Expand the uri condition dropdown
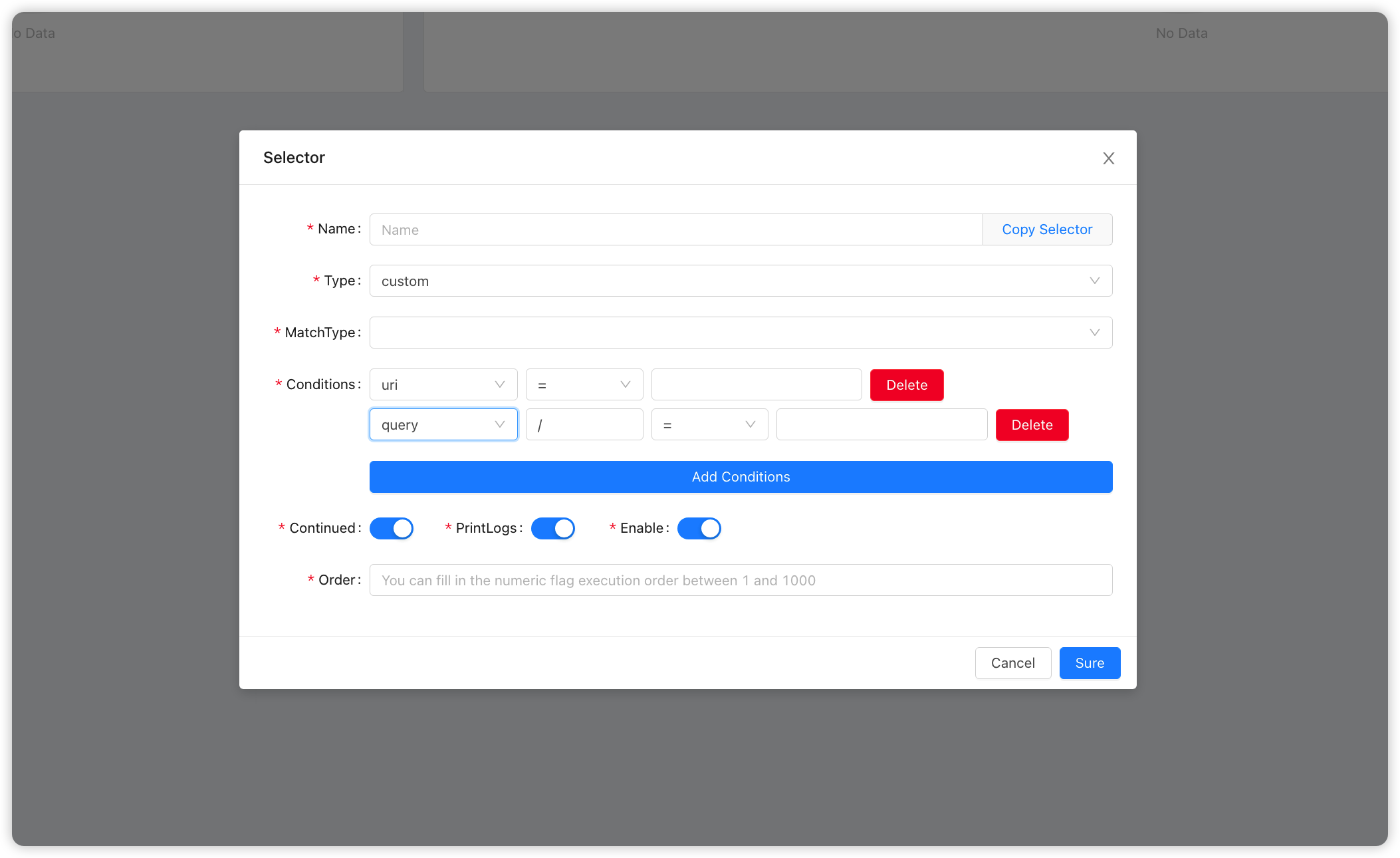The height and width of the screenshot is (858, 1400). (443, 384)
